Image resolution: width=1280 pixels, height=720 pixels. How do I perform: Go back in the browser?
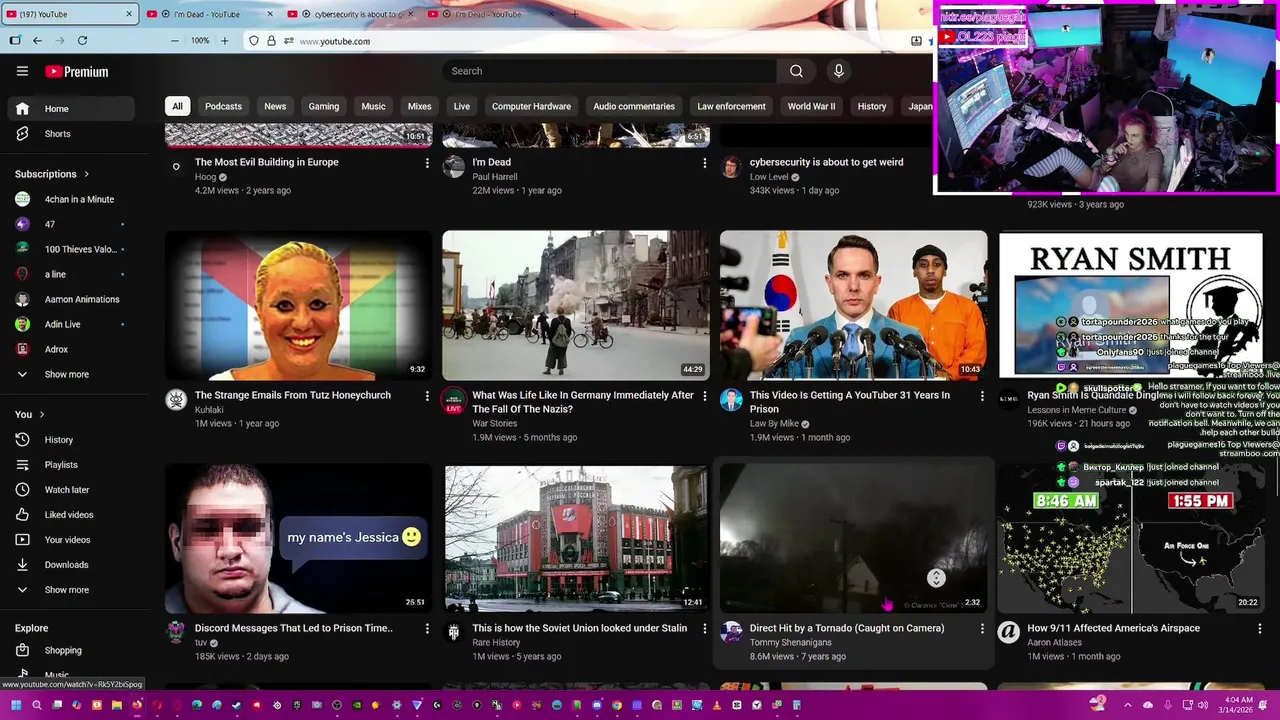(37, 40)
